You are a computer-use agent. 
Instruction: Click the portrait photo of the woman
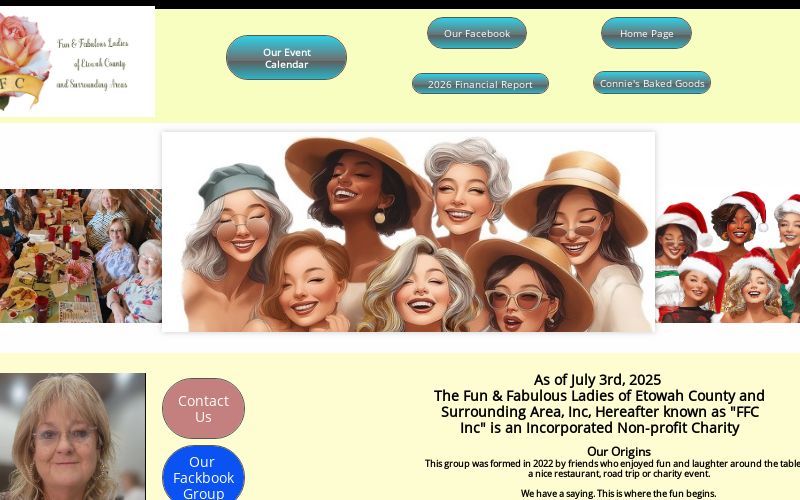[72, 437]
